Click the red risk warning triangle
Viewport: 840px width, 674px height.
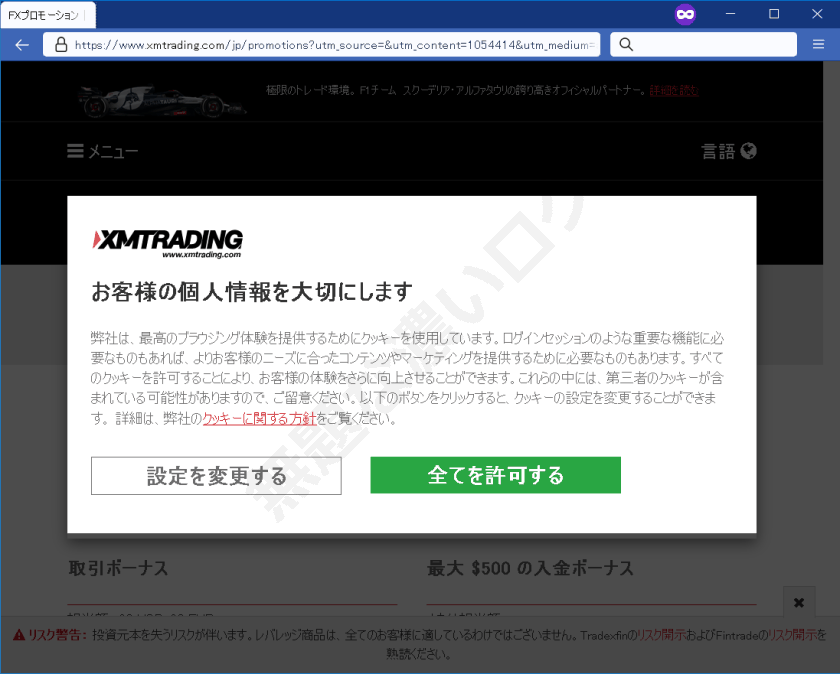click(19, 635)
